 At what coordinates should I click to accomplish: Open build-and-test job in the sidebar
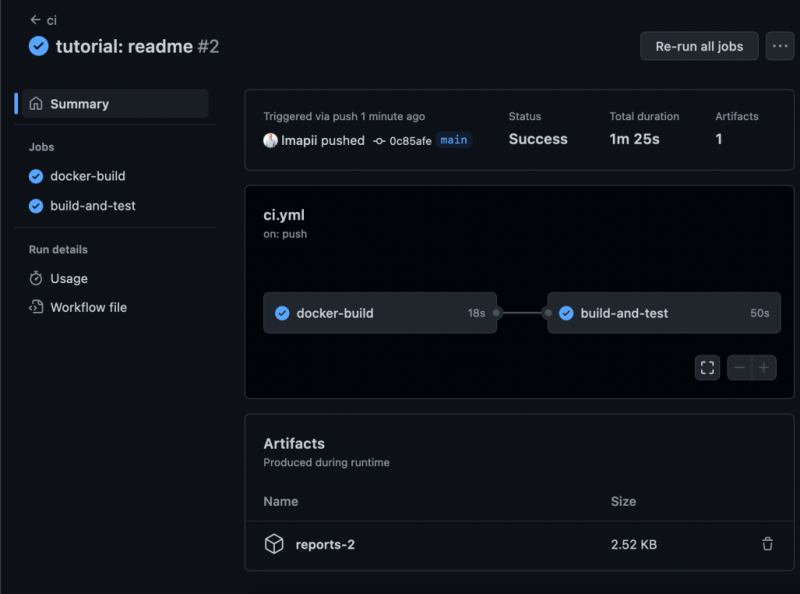tap(92, 206)
